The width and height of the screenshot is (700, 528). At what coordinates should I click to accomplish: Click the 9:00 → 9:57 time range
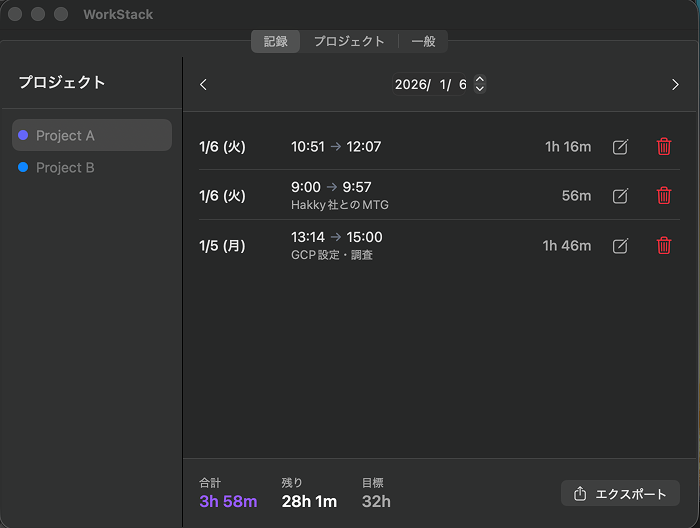point(331,187)
